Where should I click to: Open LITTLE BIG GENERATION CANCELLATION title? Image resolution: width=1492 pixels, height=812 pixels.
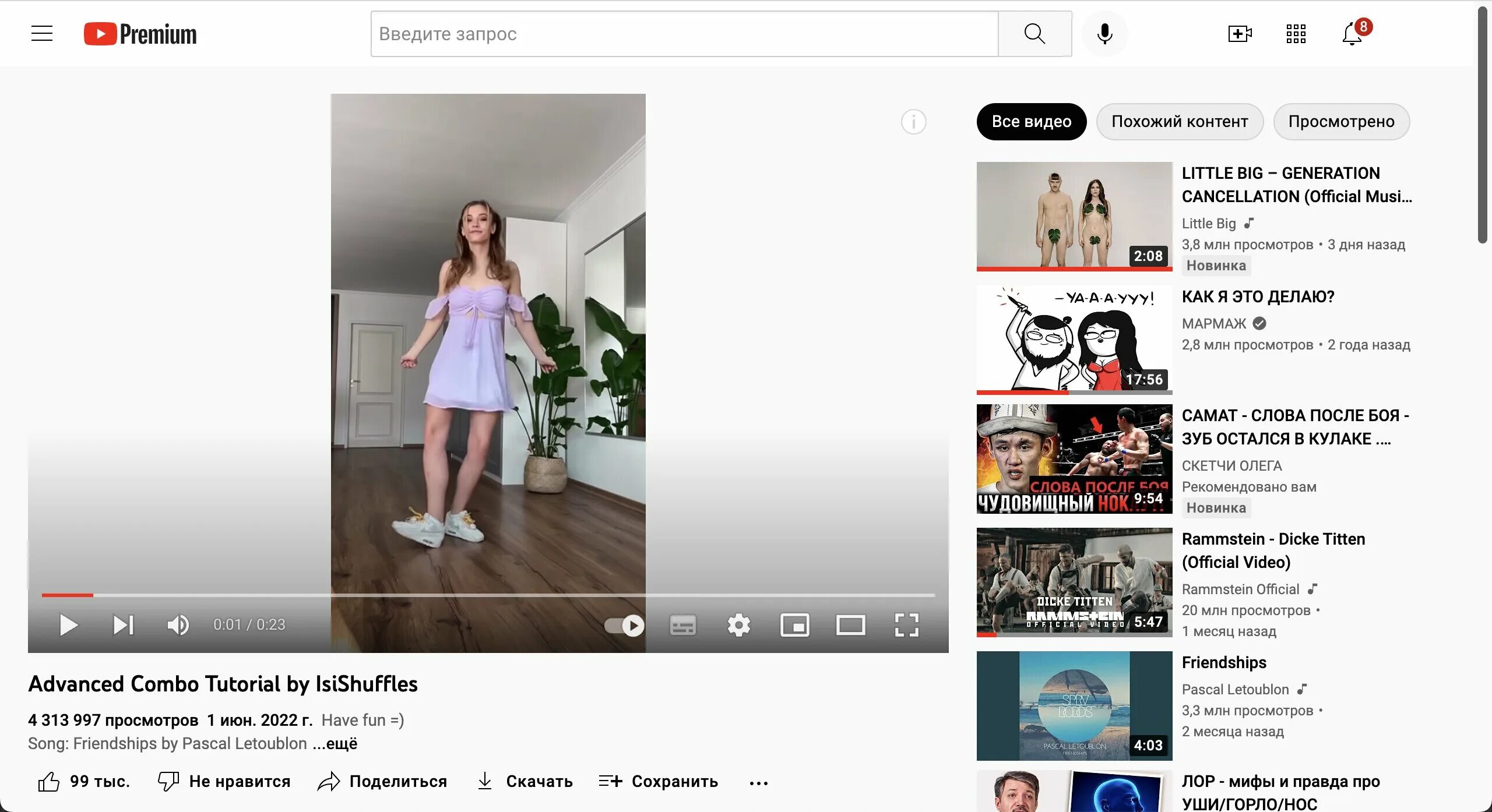click(x=1297, y=185)
